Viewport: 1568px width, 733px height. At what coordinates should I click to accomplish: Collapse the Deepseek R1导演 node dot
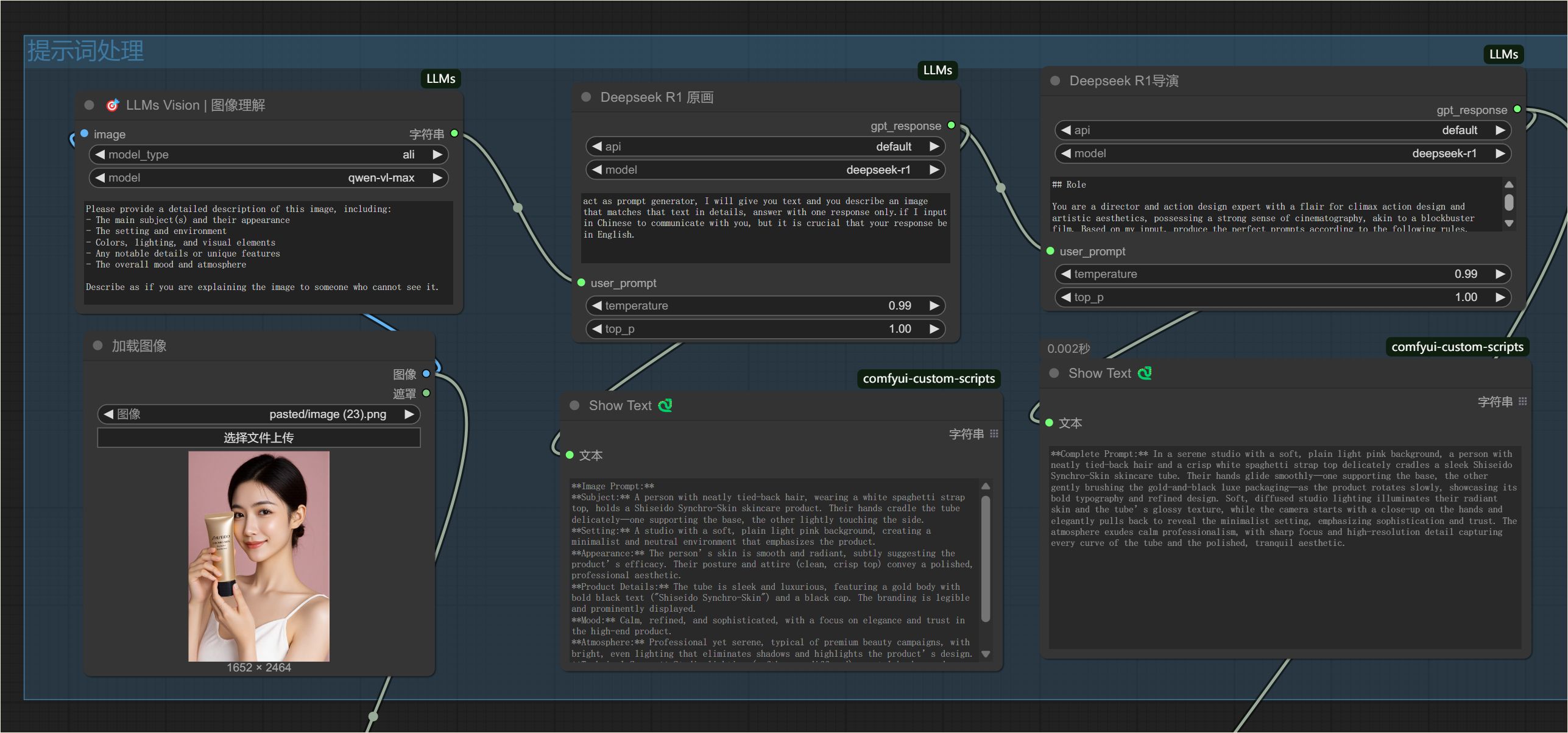[x=1055, y=80]
